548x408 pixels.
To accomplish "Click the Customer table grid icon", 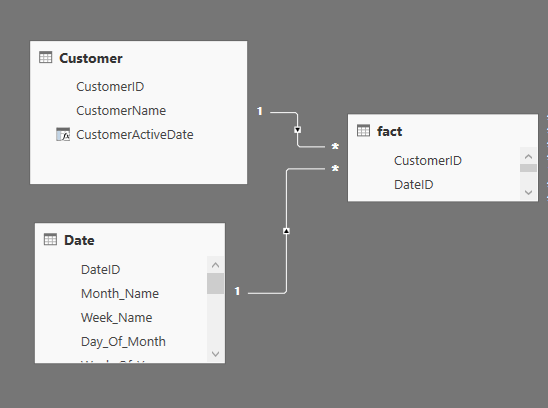I will tap(45, 57).
